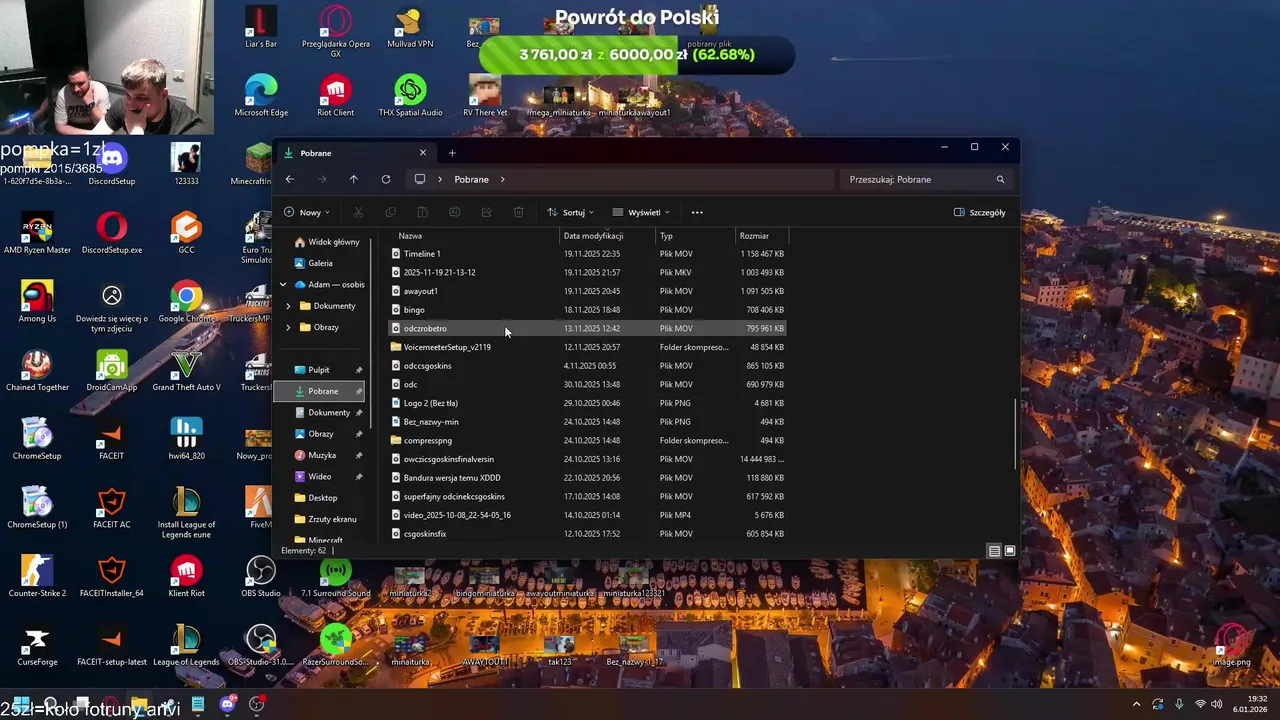
Task: Open the Sortuj dropdown
Action: click(x=570, y=212)
